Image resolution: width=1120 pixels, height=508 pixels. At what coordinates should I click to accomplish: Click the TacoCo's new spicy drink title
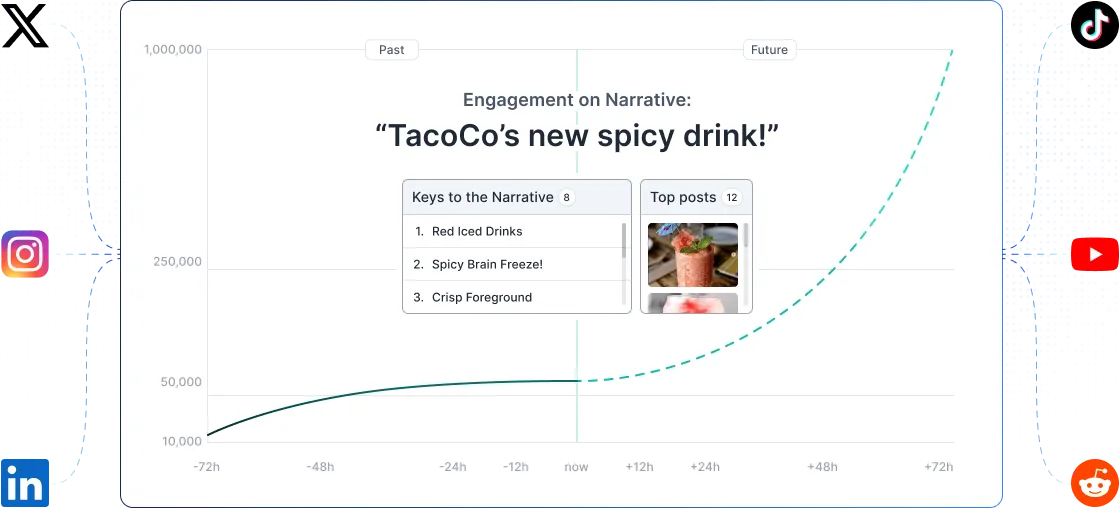[x=577, y=135]
